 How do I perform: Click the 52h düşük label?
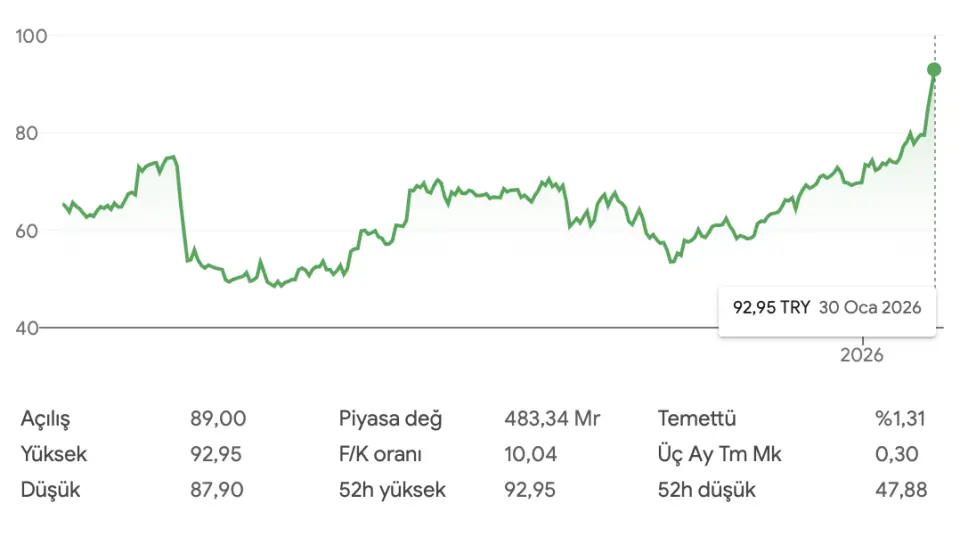(707, 490)
